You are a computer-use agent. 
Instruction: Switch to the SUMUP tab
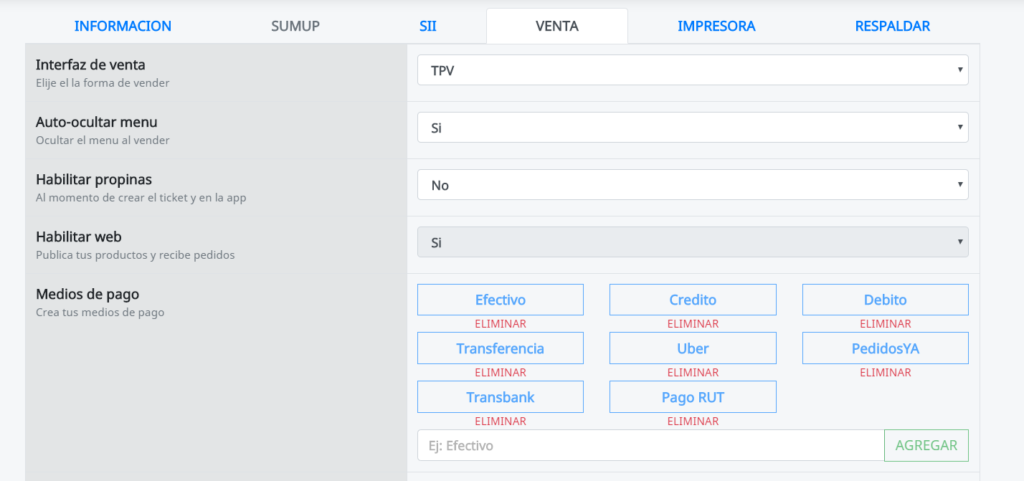pos(295,26)
